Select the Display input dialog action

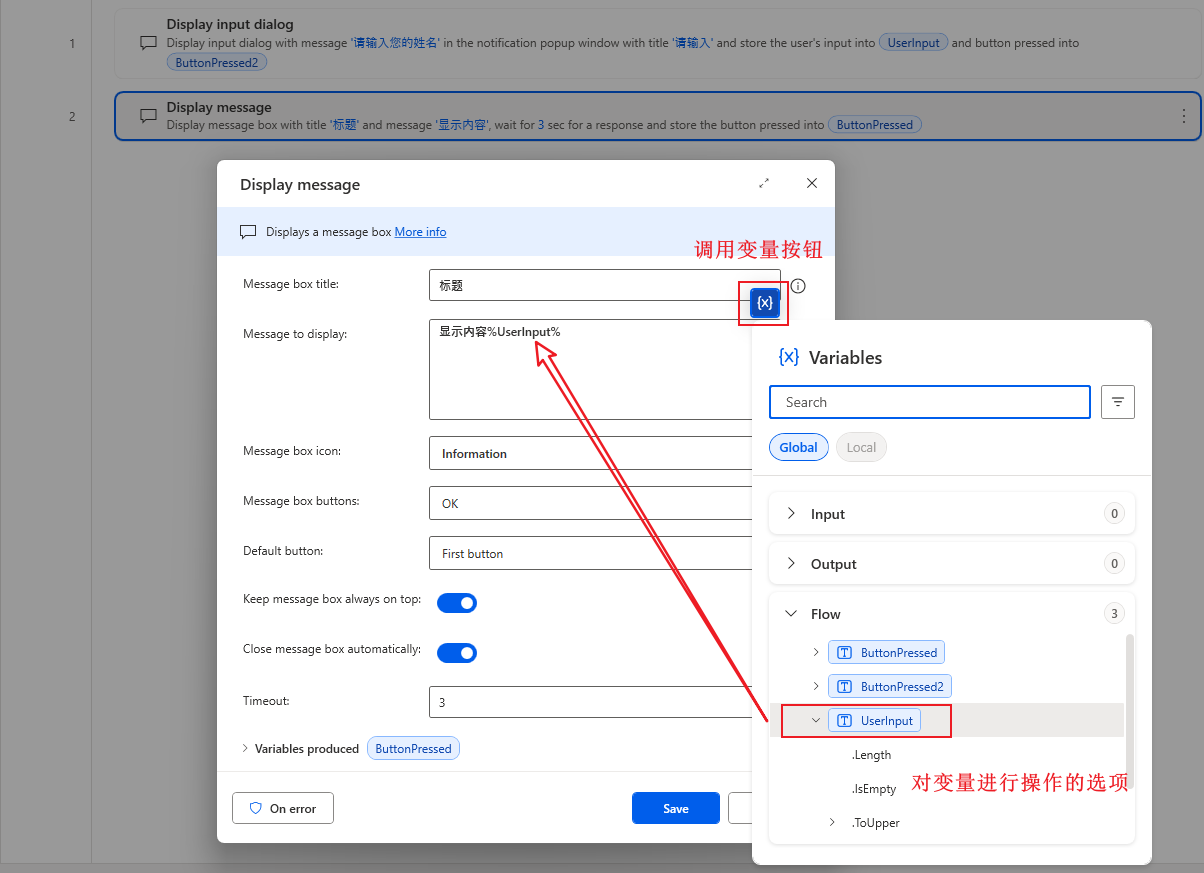tap(656, 43)
